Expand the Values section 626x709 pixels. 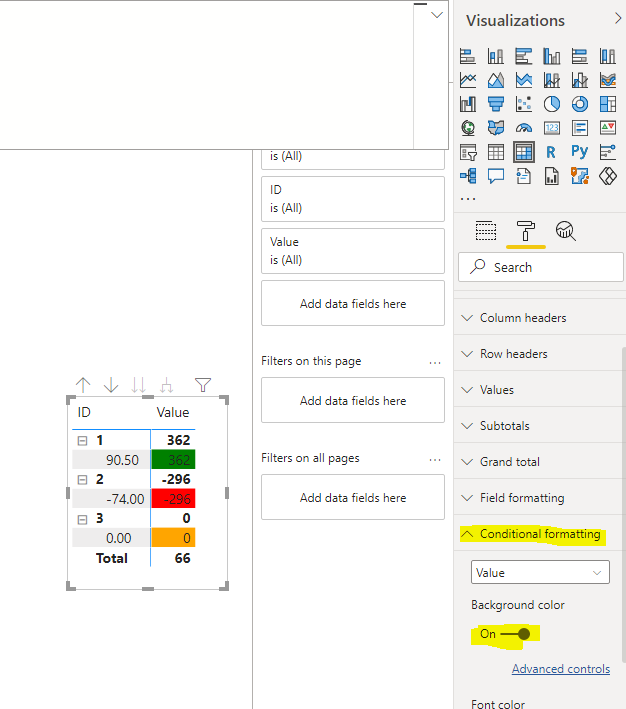540,390
